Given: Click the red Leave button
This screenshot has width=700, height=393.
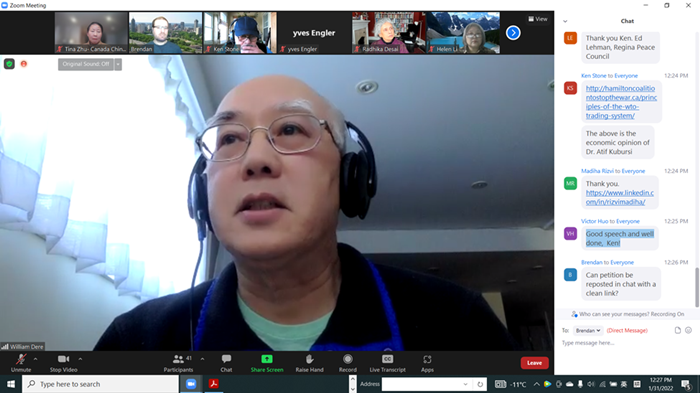Looking at the screenshot, I should 534,363.
